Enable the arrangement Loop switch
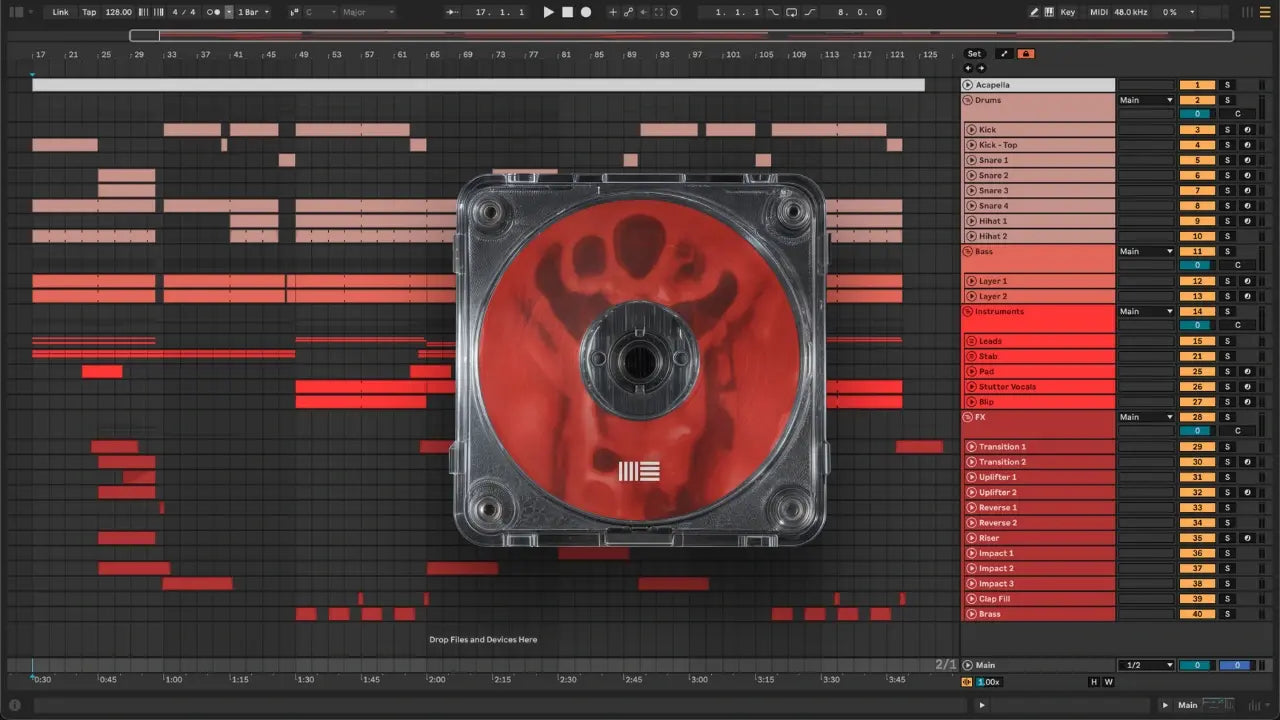Screen dimensions: 1280x720 coord(791,12)
